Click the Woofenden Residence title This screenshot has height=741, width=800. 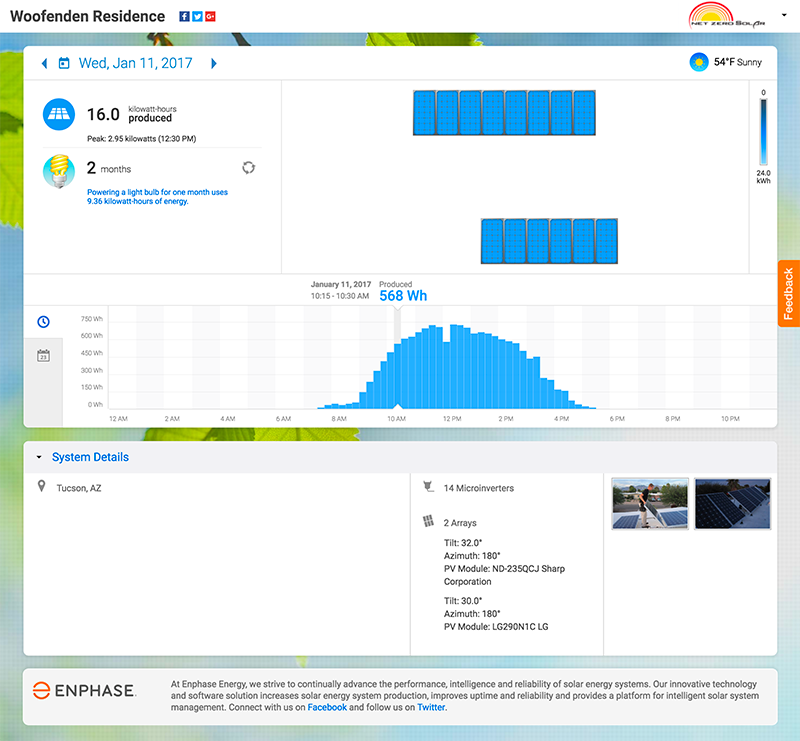coord(87,16)
